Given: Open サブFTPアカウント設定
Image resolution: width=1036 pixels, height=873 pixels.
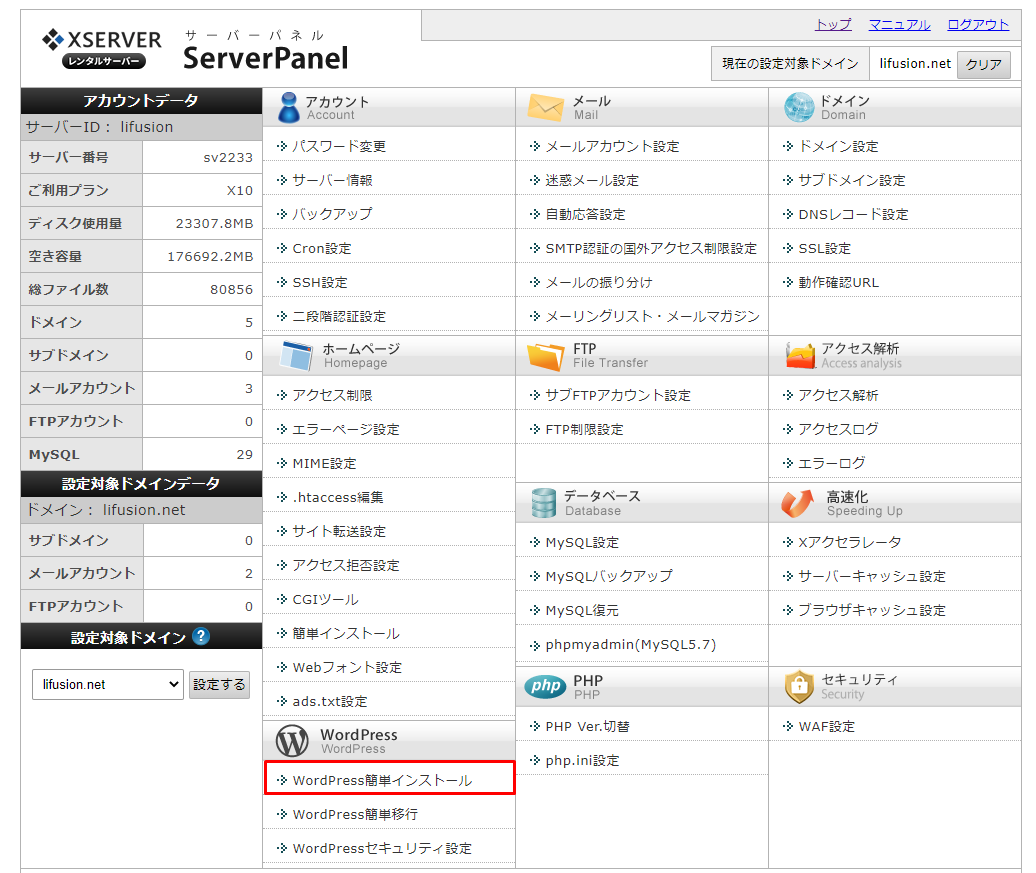Looking at the screenshot, I should point(618,395).
